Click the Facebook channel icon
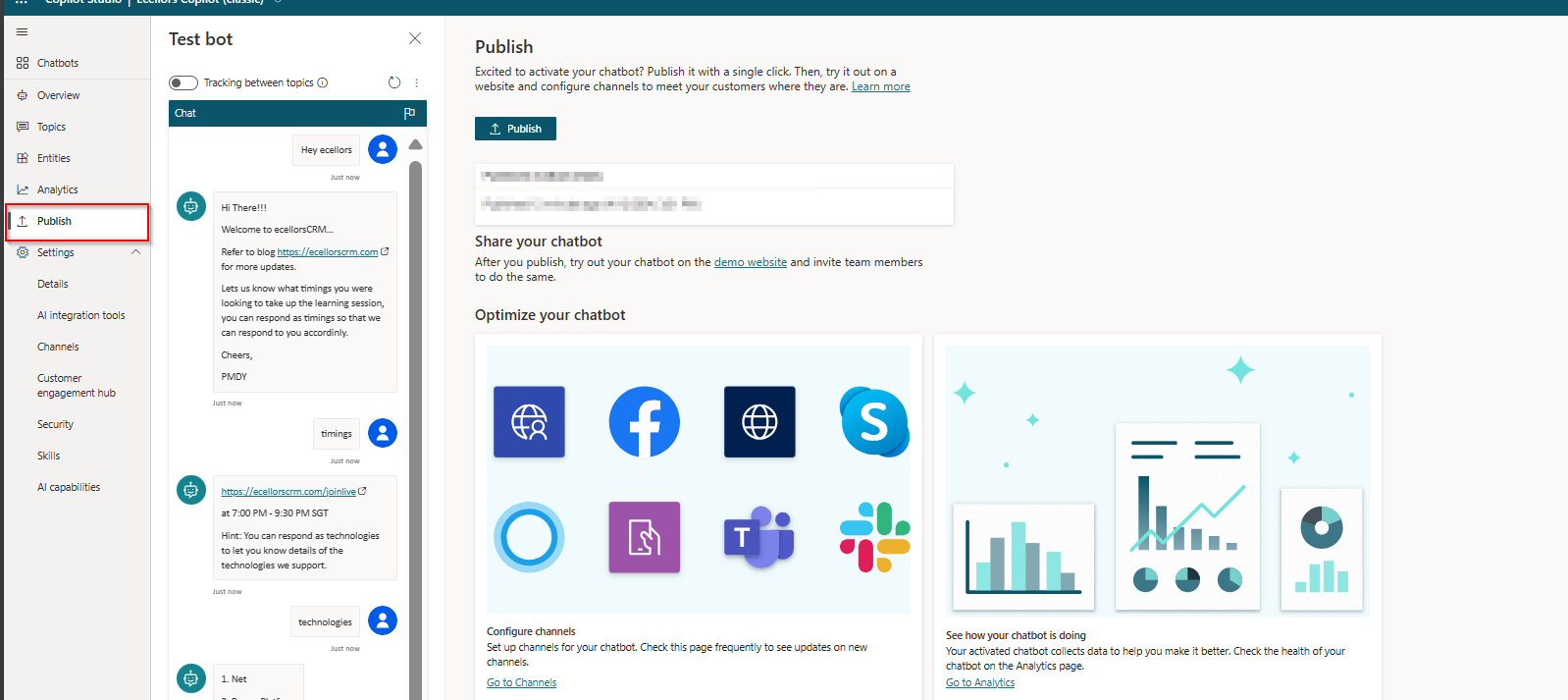Screen dimensions: 1568x700 [644, 422]
